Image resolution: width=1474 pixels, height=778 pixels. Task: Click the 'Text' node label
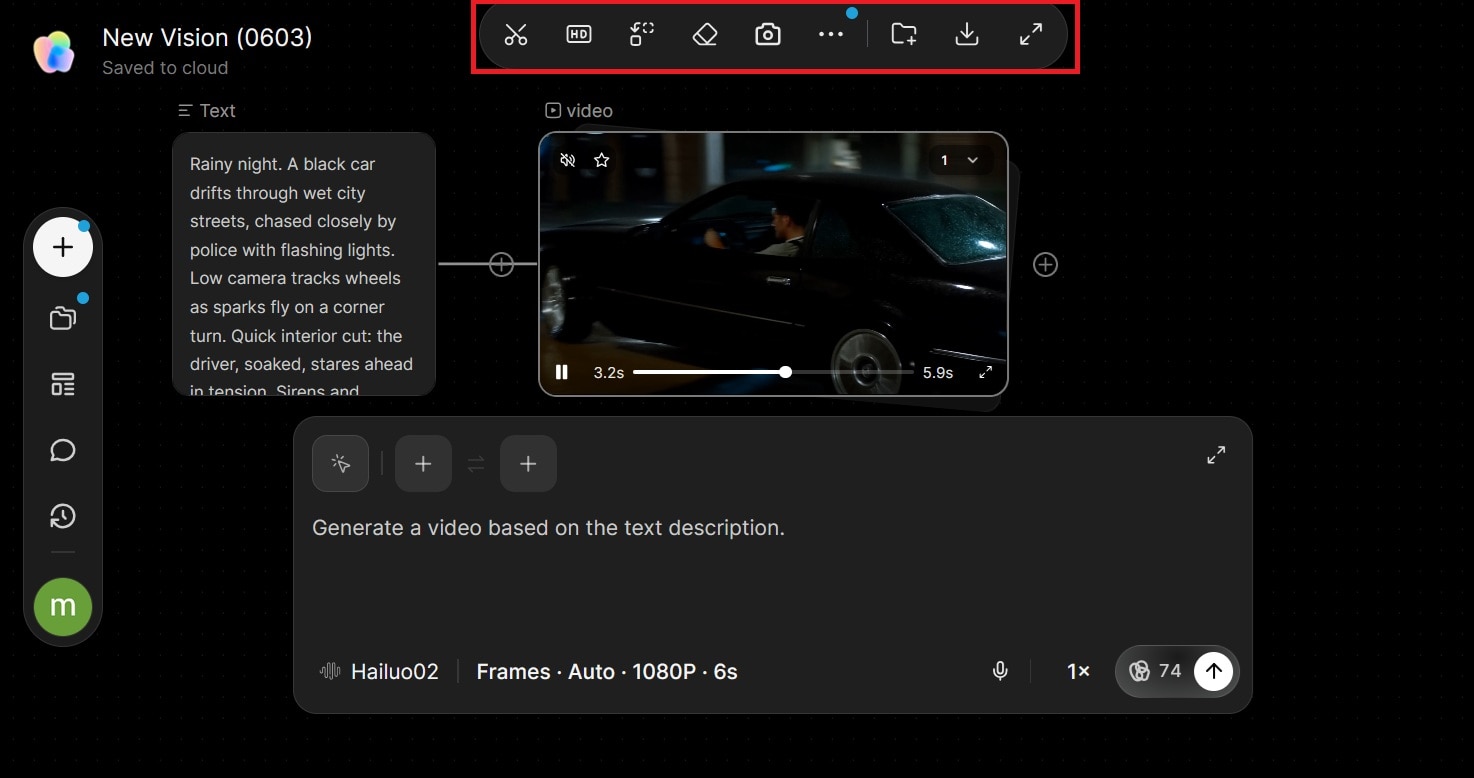pos(207,111)
